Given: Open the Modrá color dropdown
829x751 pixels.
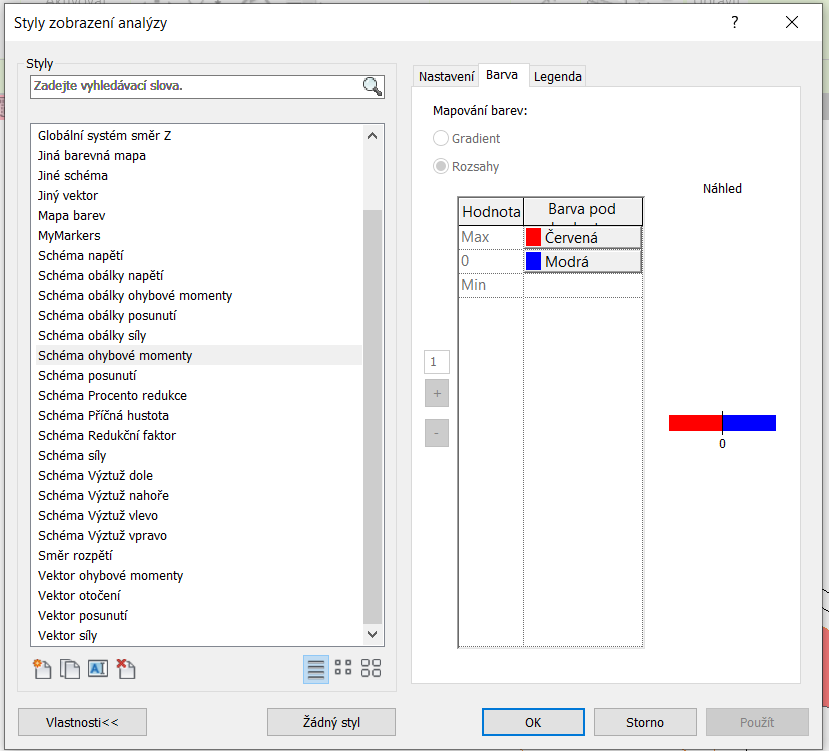Looking at the screenshot, I should click(x=582, y=261).
